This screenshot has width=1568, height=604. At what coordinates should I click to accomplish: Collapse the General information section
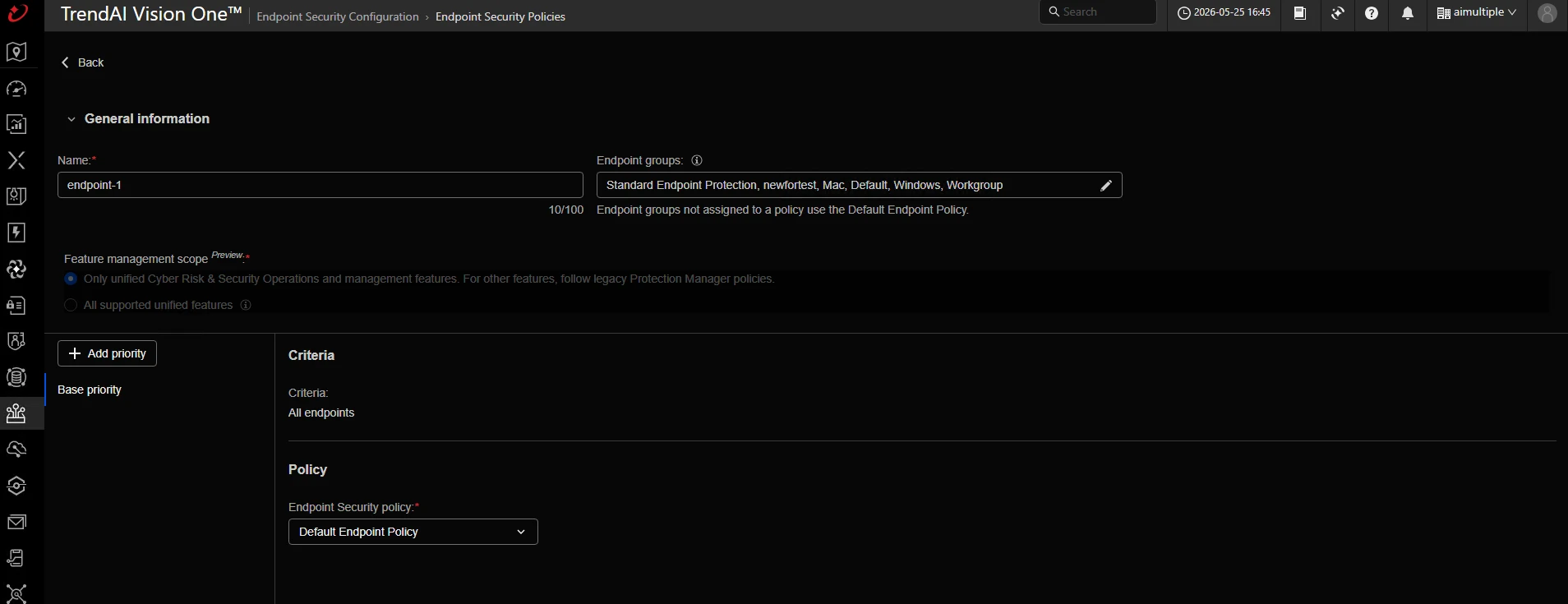71,119
